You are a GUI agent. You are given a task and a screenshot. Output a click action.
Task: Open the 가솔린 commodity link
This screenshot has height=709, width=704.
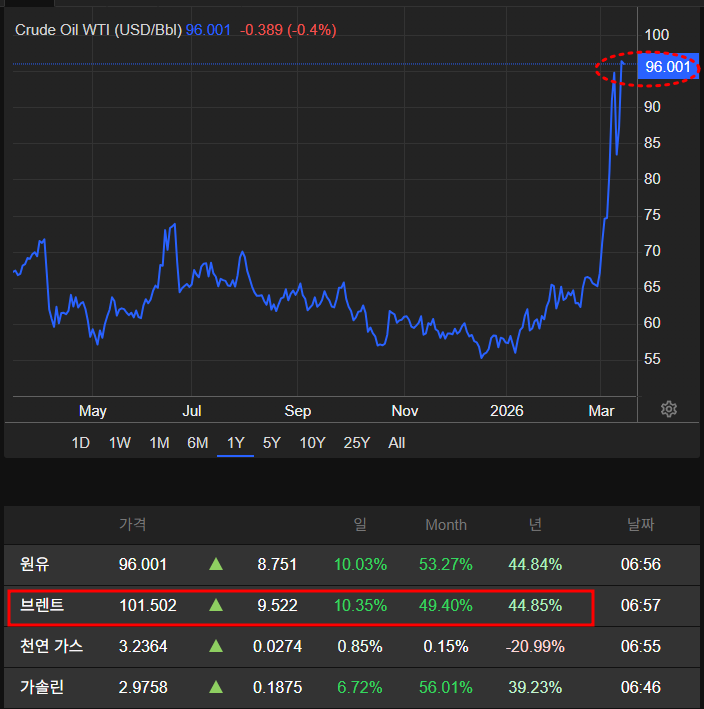click(42, 688)
